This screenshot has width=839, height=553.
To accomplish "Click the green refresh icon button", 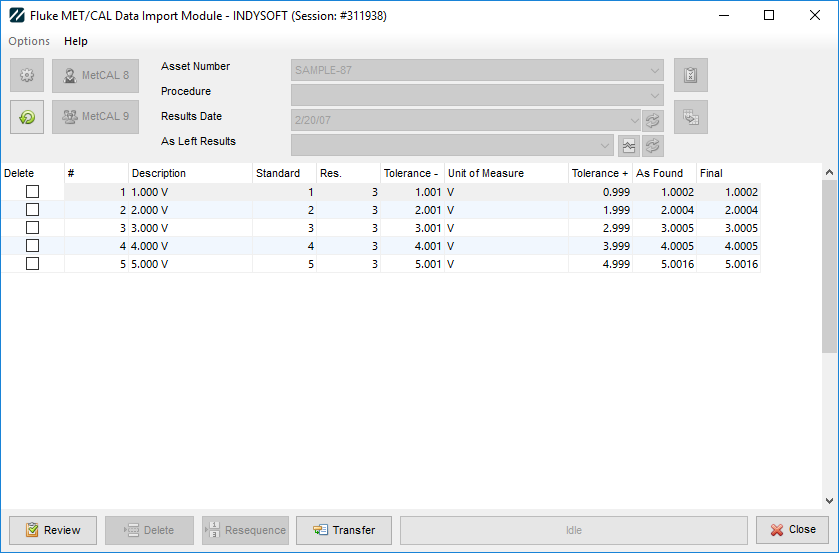I will 27,117.
